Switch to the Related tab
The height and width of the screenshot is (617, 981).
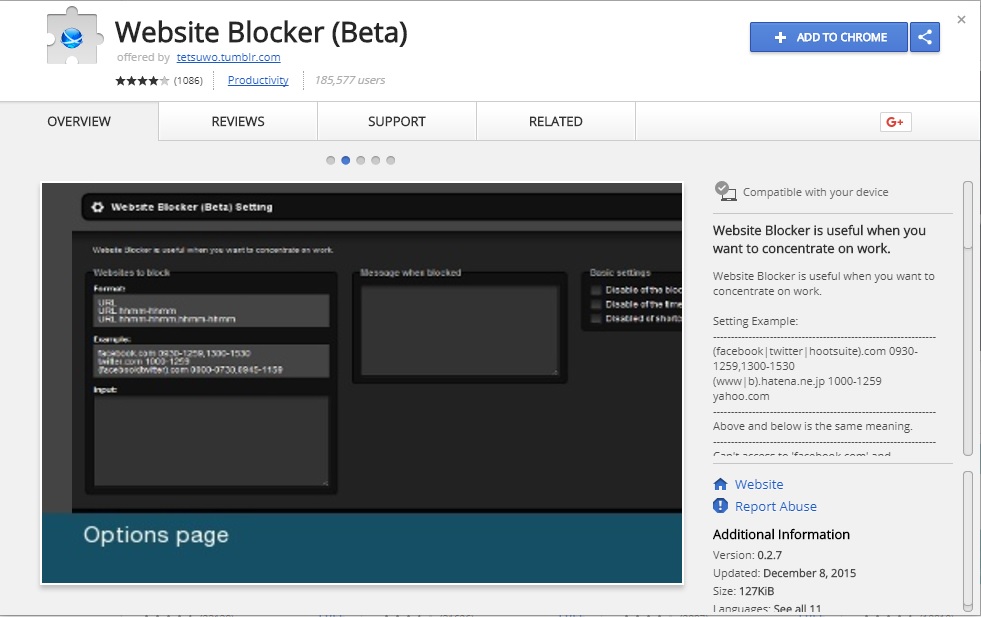(556, 121)
